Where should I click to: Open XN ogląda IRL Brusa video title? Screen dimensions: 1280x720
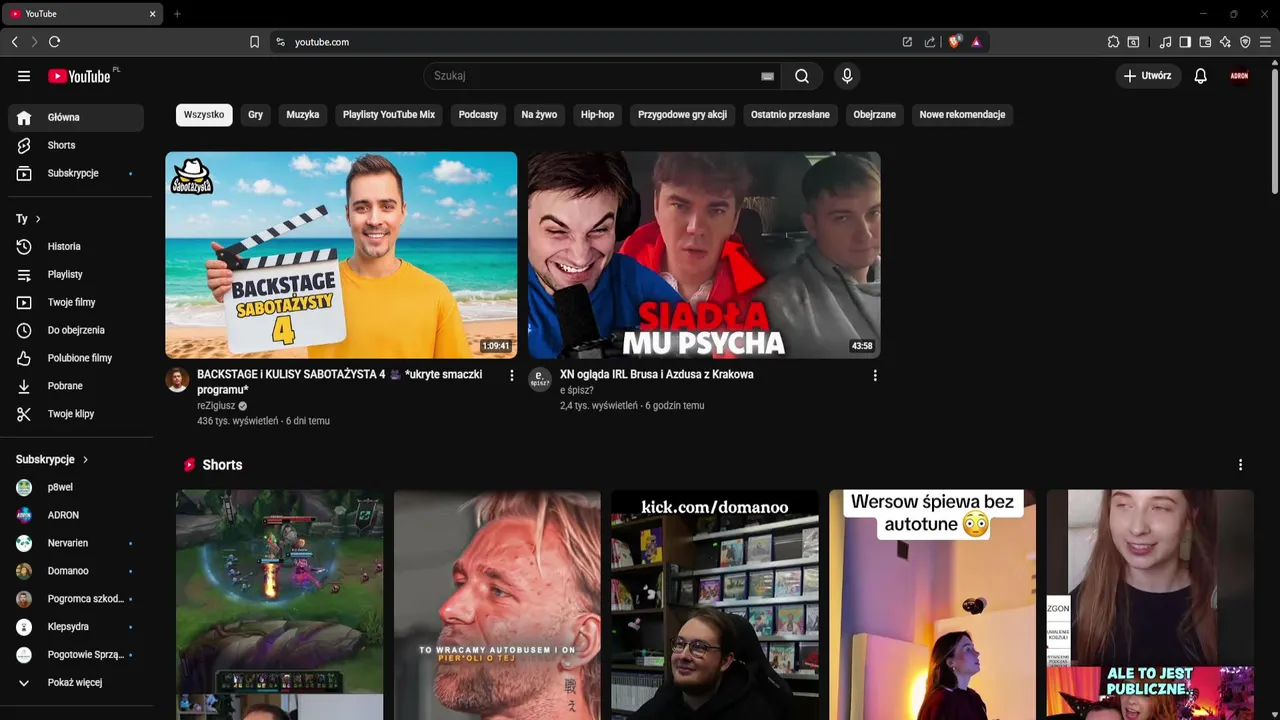(x=657, y=374)
